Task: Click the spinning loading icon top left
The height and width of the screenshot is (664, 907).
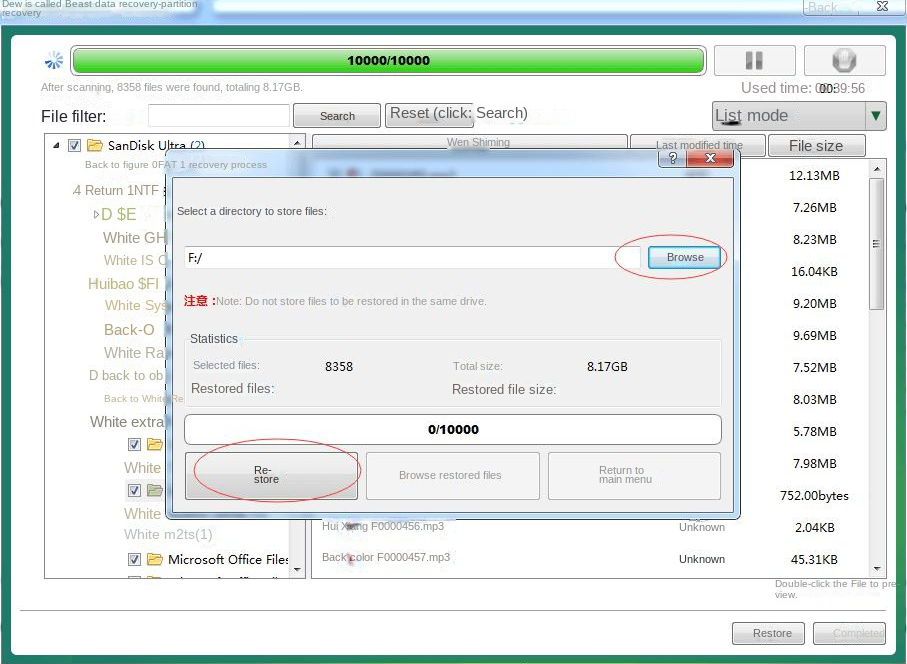Action: 54,60
